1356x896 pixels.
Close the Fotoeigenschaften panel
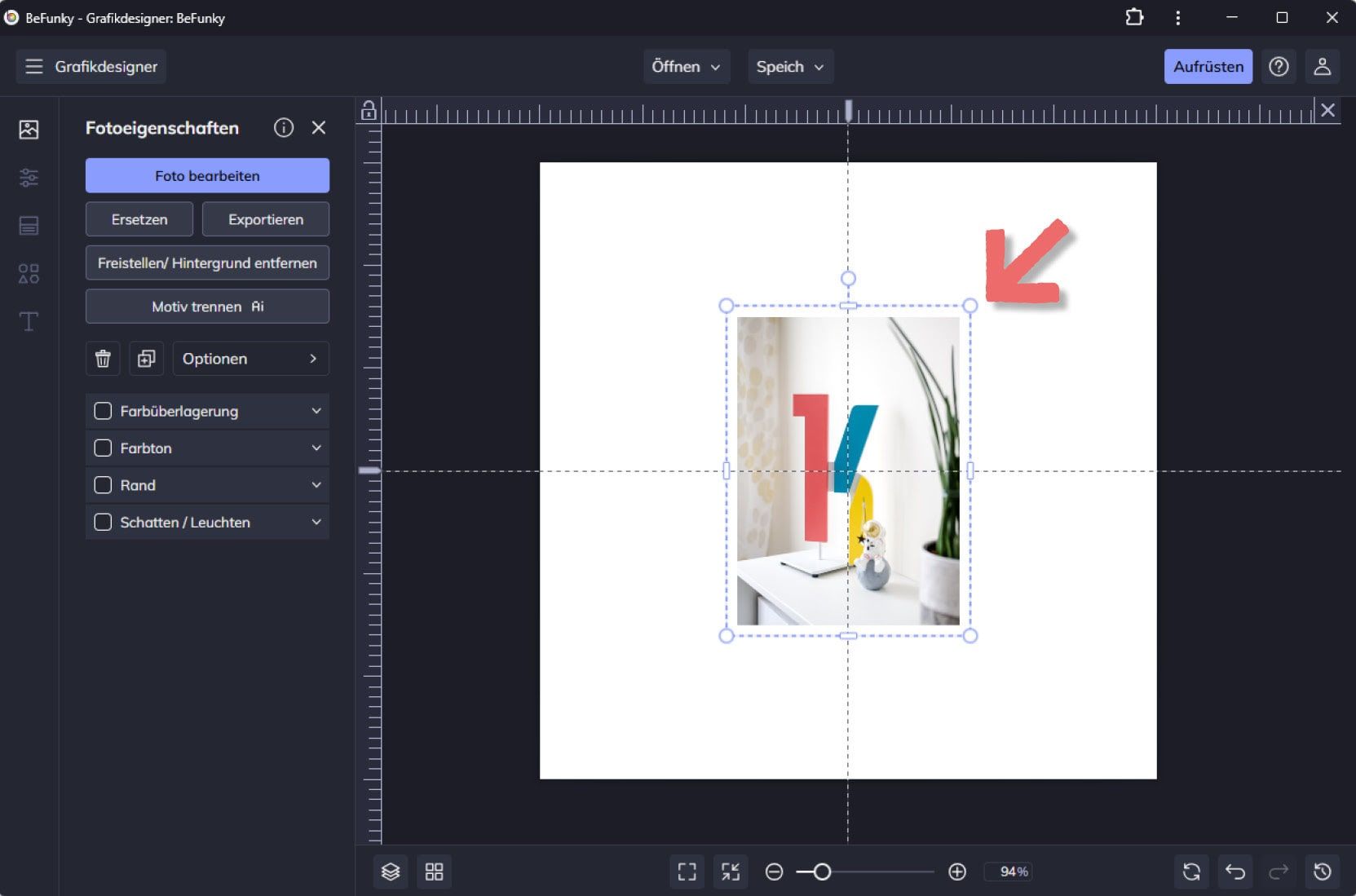tap(319, 127)
